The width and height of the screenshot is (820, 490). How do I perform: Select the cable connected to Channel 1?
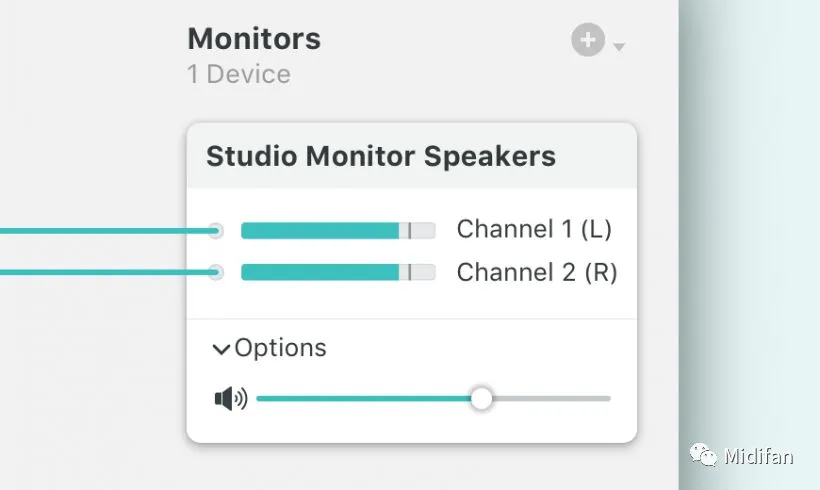[x=100, y=231]
